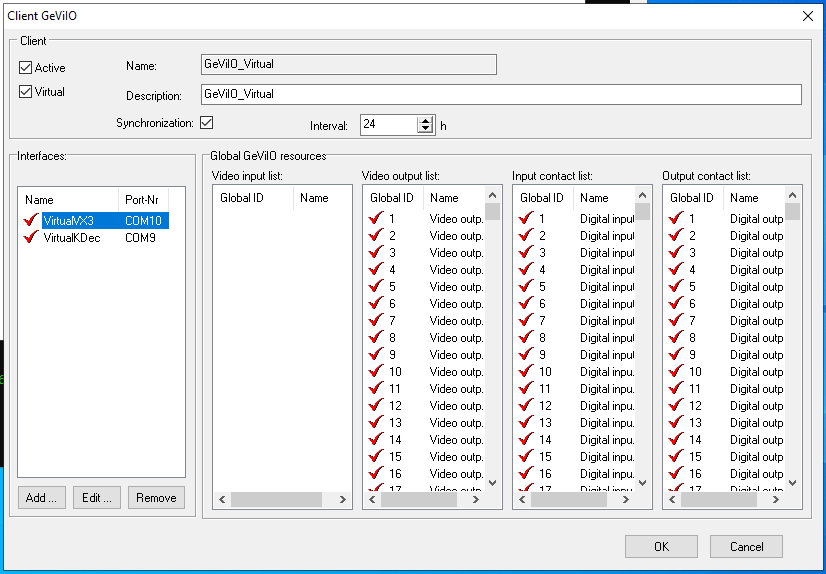
Task: Uncheck the Virtual checkbox
Action: [26, 92]
